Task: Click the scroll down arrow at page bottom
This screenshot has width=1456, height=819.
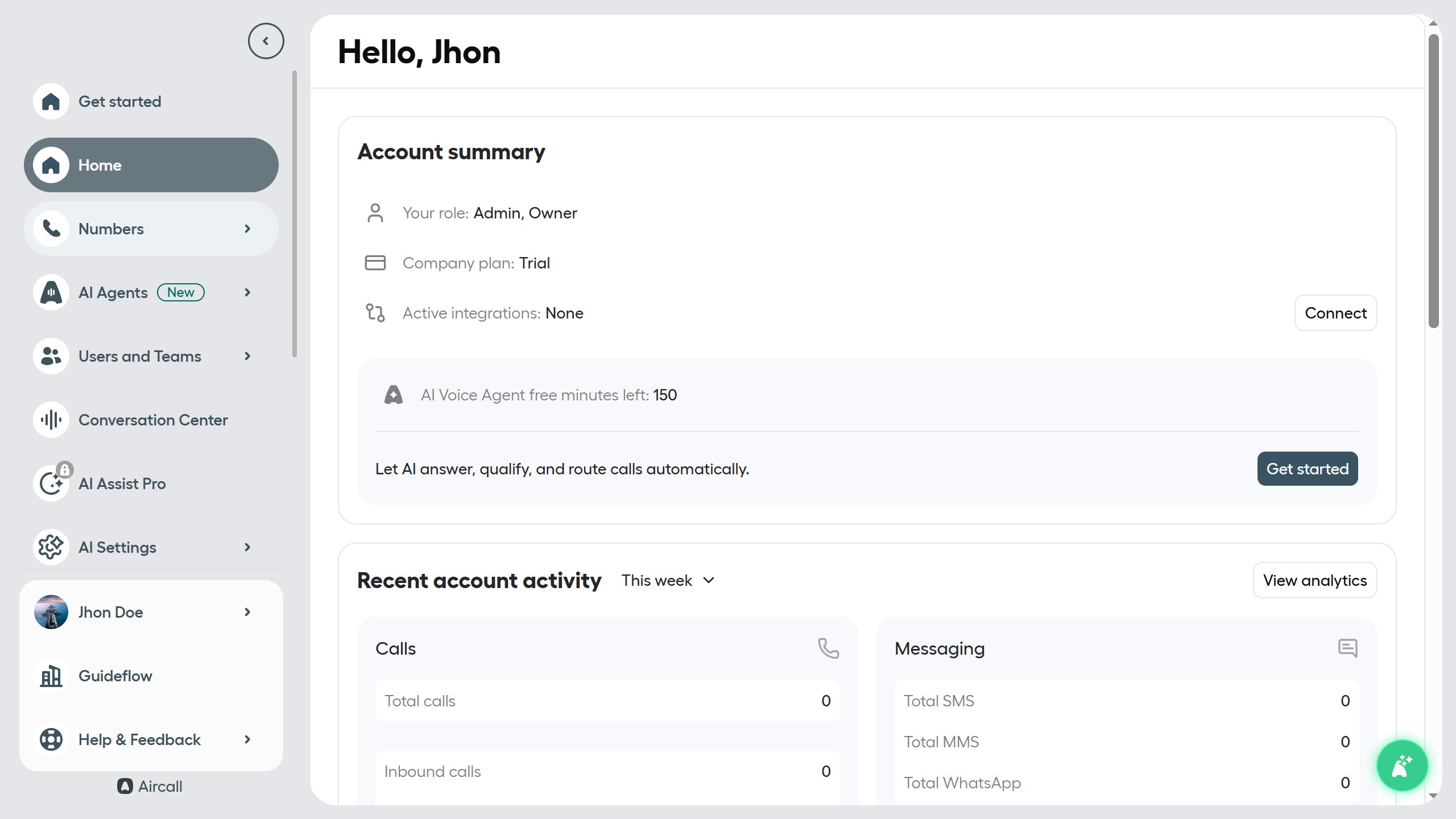Action: point(1433,796)
